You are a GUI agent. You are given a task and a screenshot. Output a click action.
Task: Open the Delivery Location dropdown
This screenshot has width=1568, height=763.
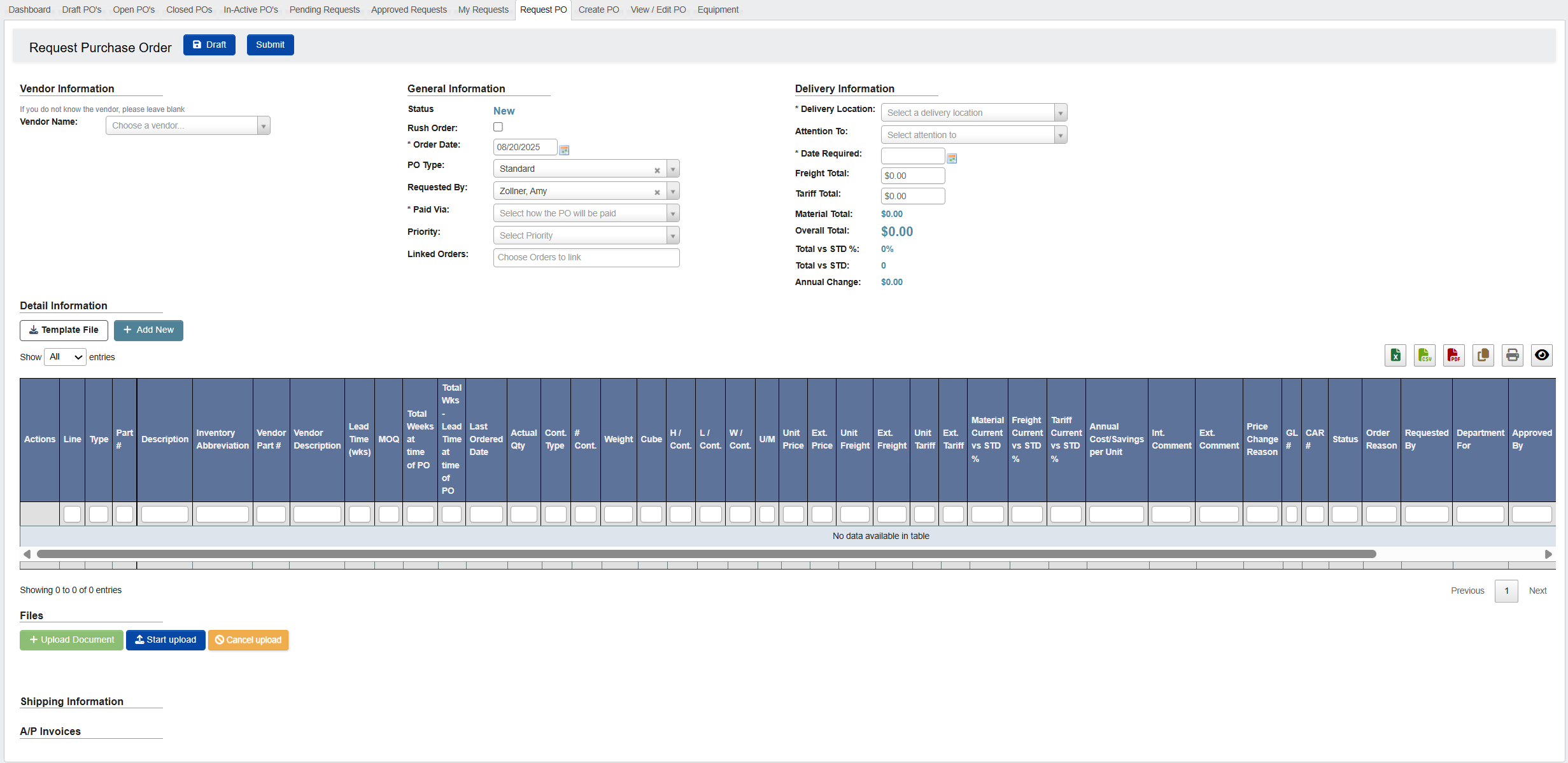[973, 113]
